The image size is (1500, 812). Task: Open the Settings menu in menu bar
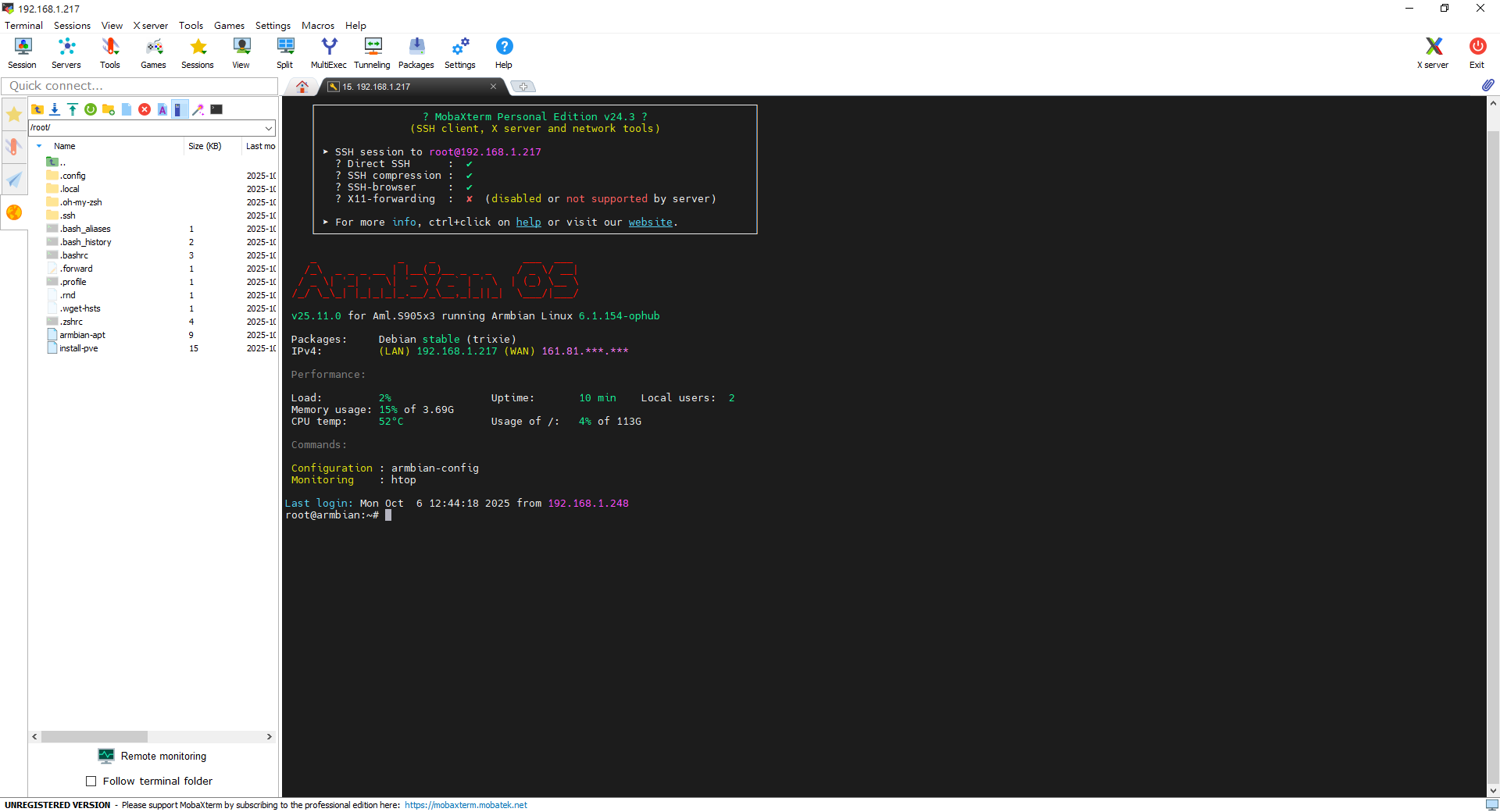click(273, 25)
